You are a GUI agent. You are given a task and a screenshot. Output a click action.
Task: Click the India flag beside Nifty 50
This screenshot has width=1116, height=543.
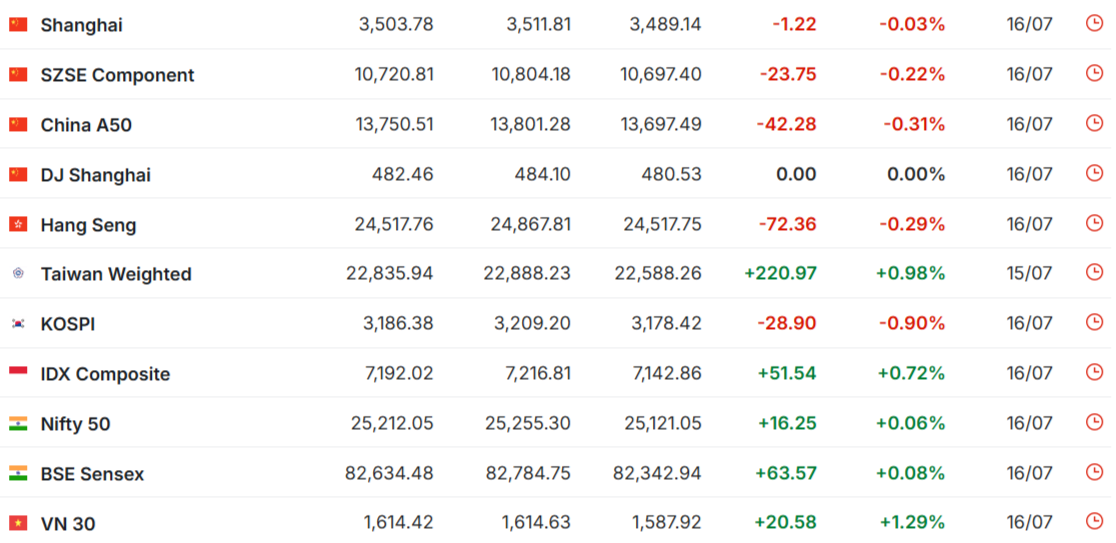pyautogui.click(x=18, y=423)
